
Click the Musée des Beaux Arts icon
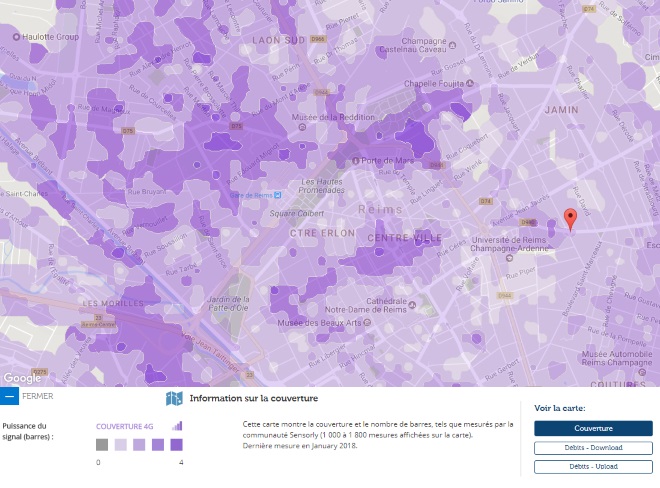tap(367, 323)
